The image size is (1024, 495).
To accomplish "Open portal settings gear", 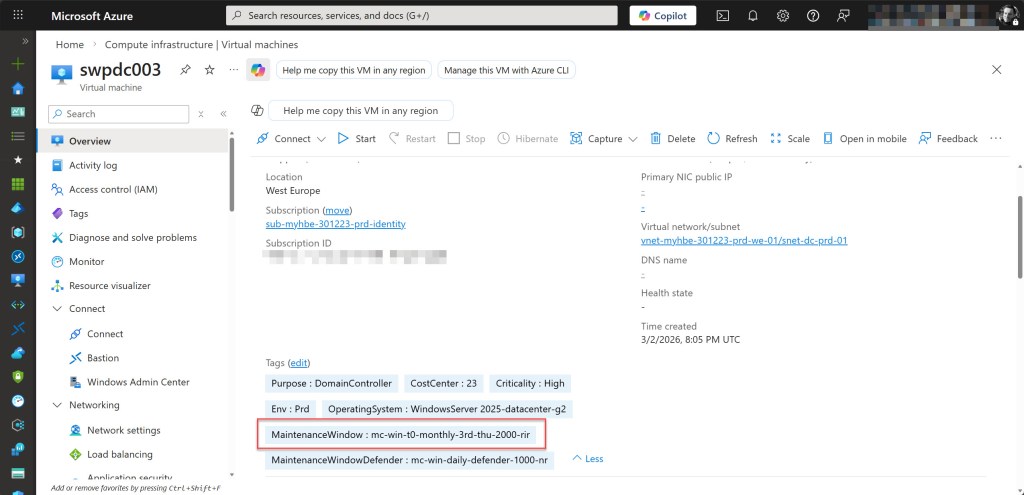I will (x=783, y=16).
